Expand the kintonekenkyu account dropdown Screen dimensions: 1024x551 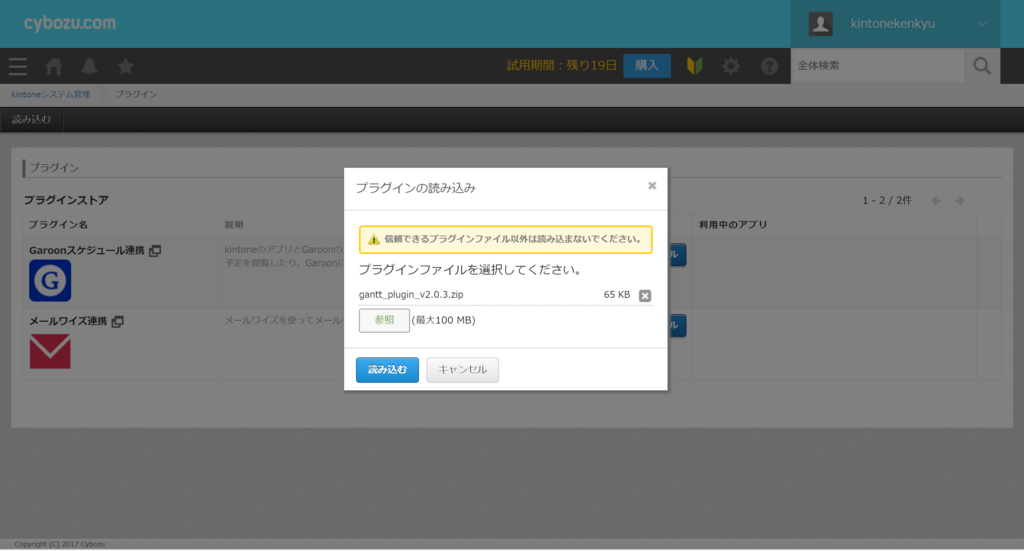982,24
